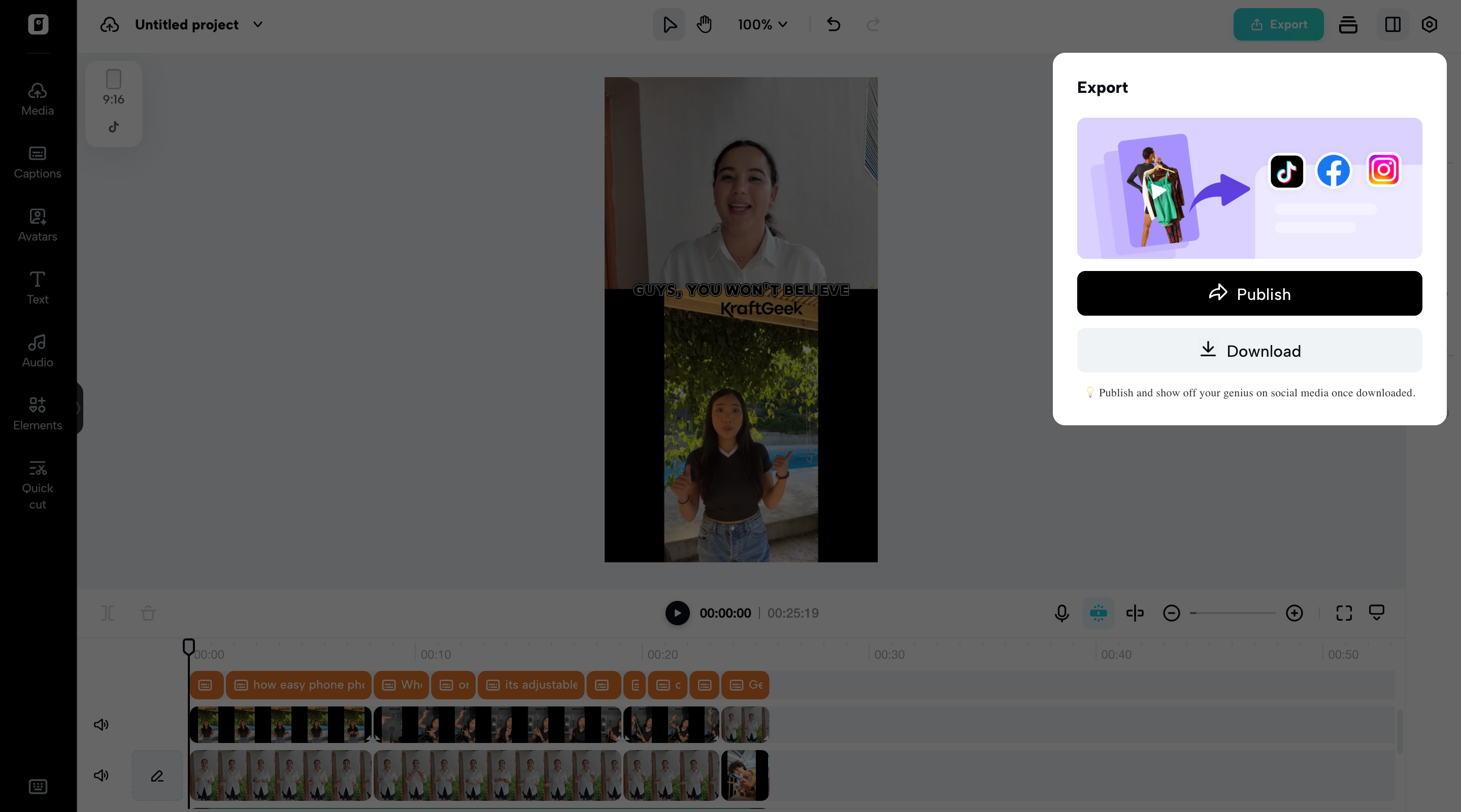The height and width of the screenshot is (812, 1461).
Task: Open the 100% zoom level dropdown
Action: tap(762, 24)
